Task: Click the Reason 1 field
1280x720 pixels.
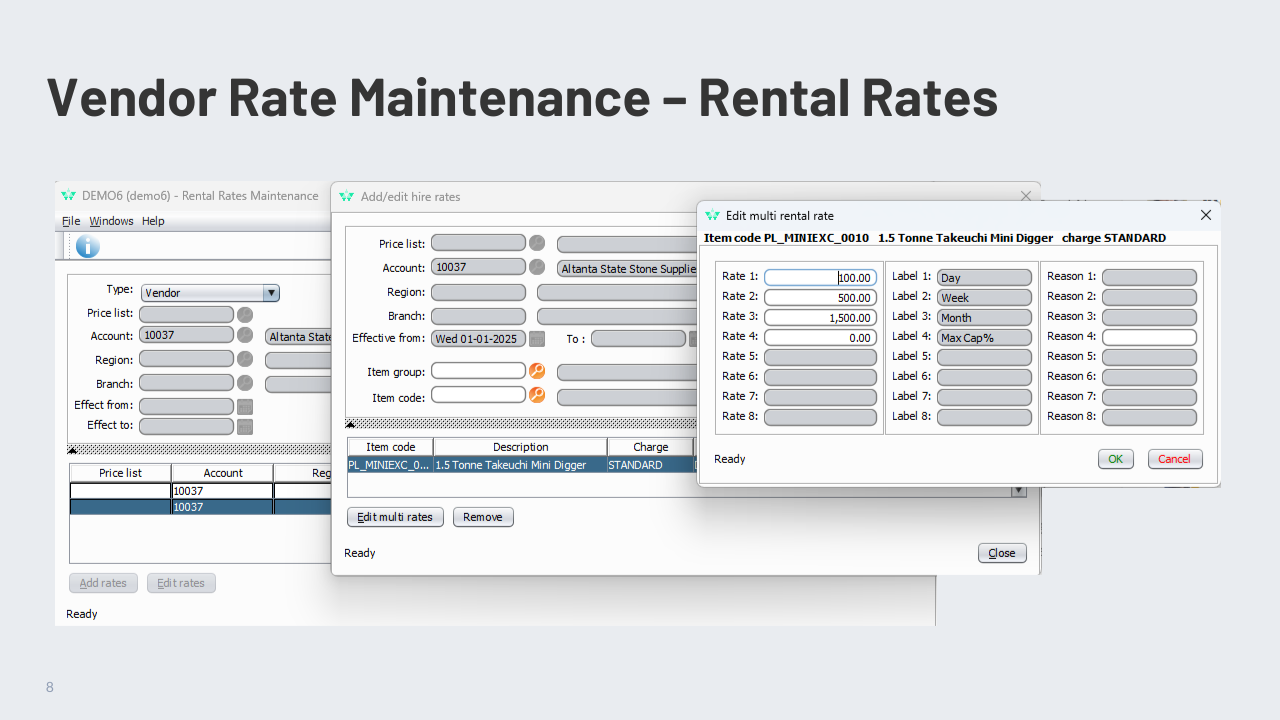Action: (1149, 277)
